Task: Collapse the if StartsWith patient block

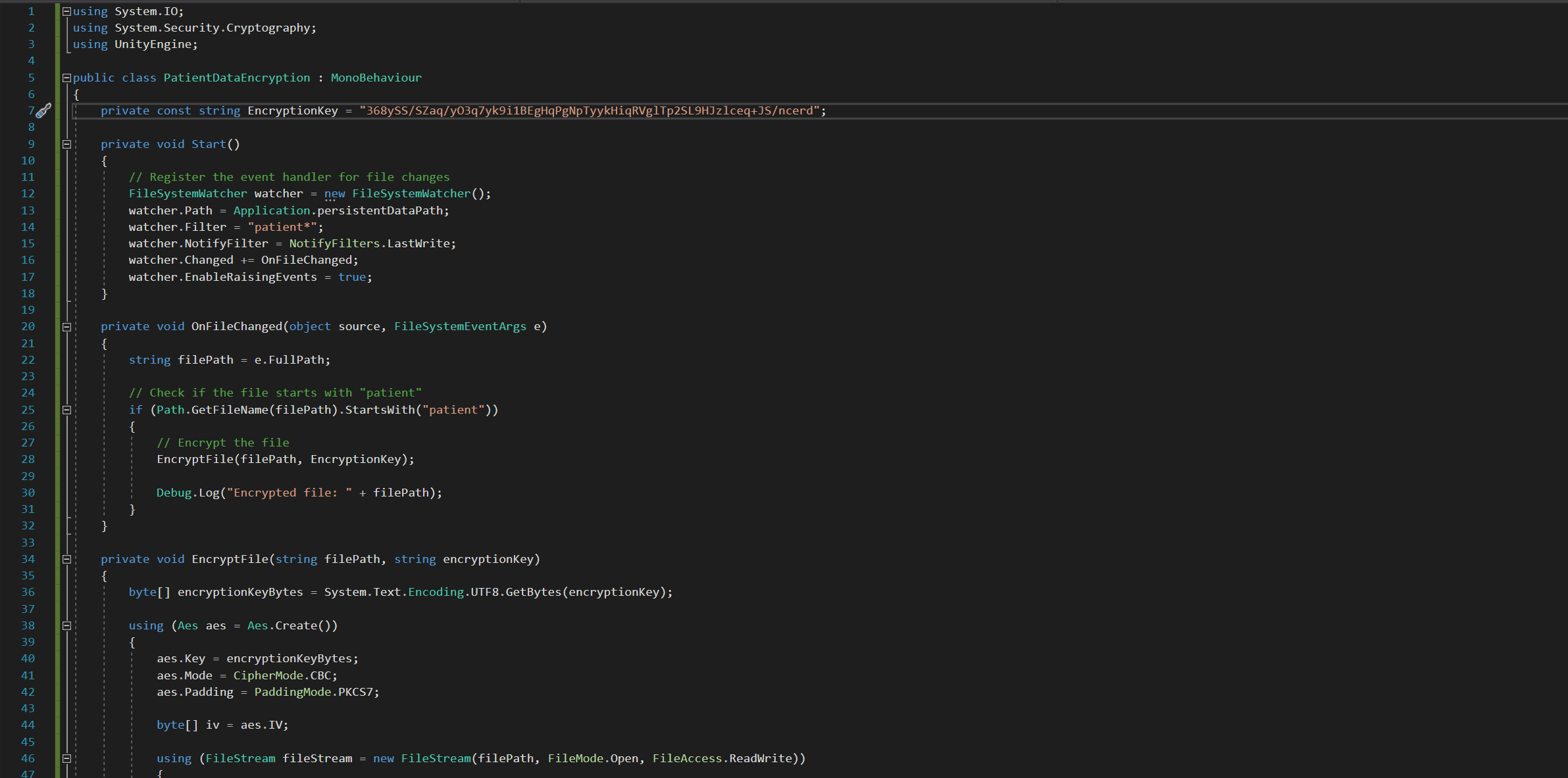Action: click(x=66, y=410)
